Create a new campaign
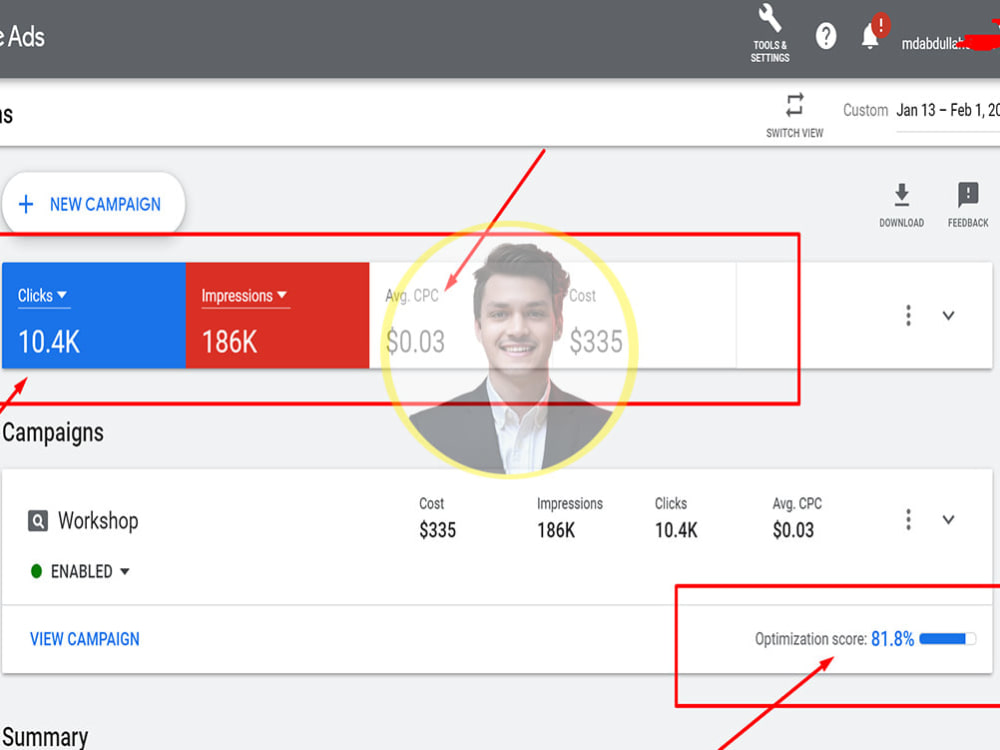This screenshot has width=1000, height=750. pos(93,204)
